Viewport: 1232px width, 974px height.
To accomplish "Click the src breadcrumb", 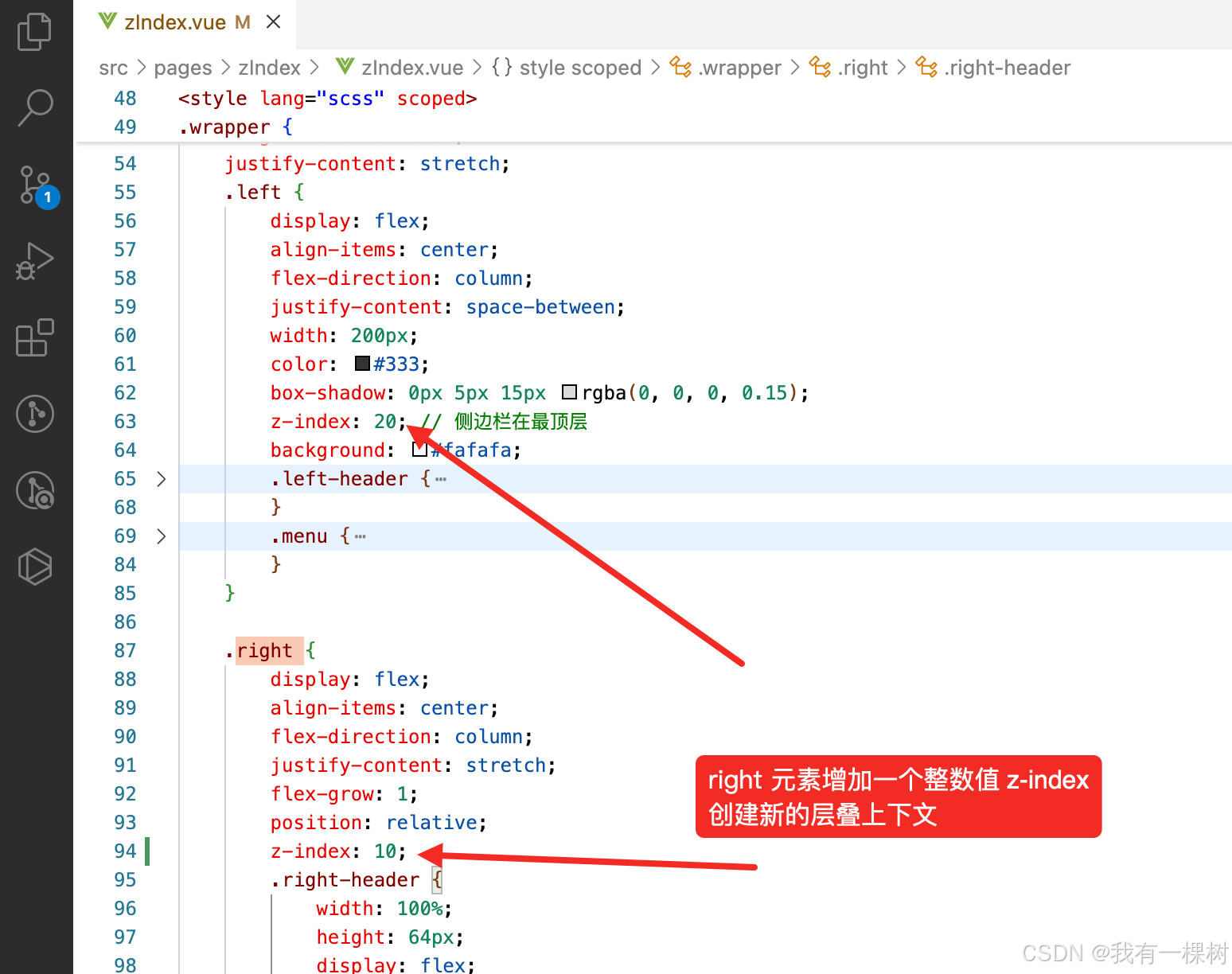I will pos(113,68).
